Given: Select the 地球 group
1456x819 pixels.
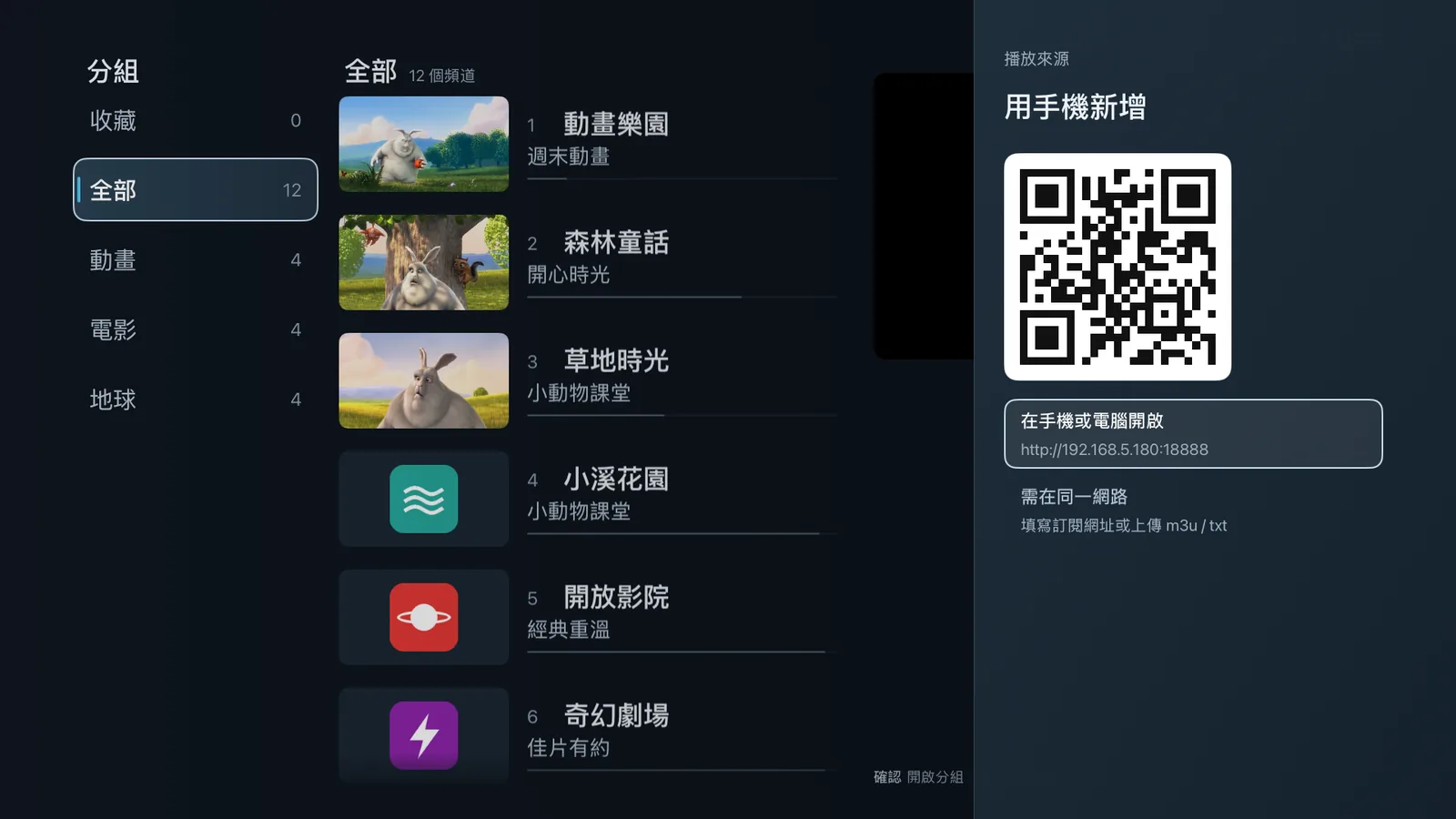Looking at the screenshot, I should [x=196, y=399].
